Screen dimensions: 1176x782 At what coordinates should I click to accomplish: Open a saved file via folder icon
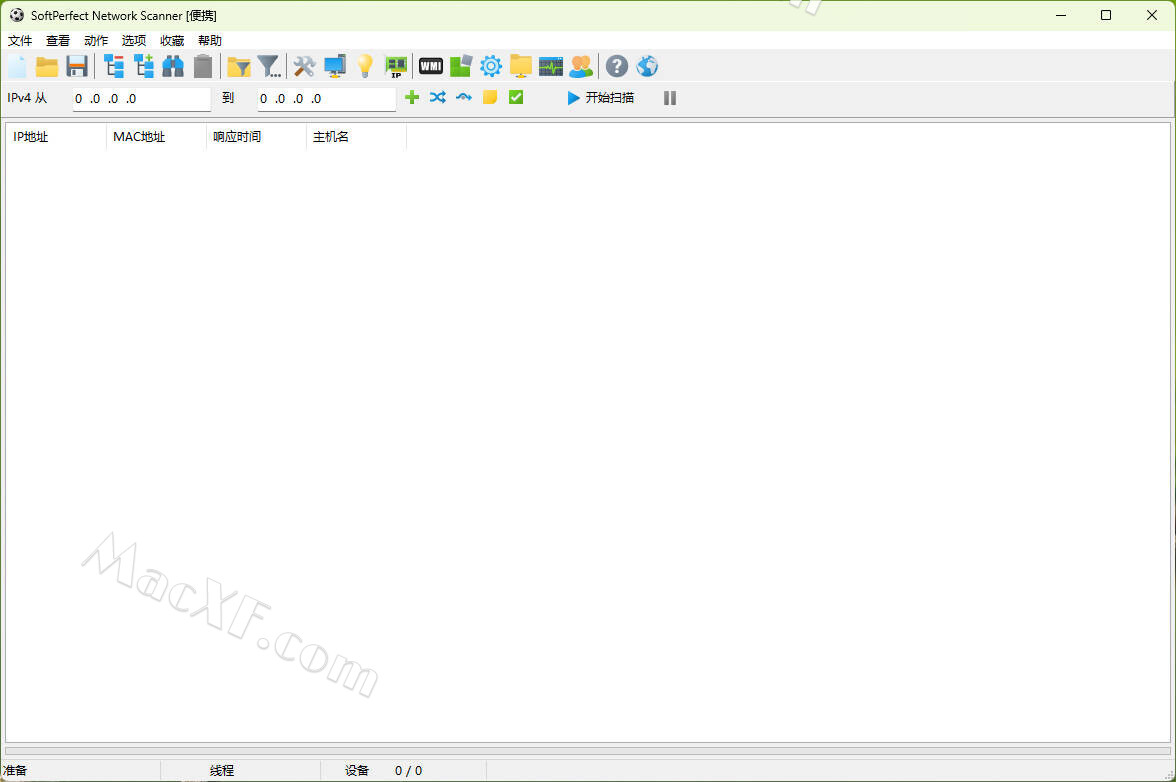point(47,67)
